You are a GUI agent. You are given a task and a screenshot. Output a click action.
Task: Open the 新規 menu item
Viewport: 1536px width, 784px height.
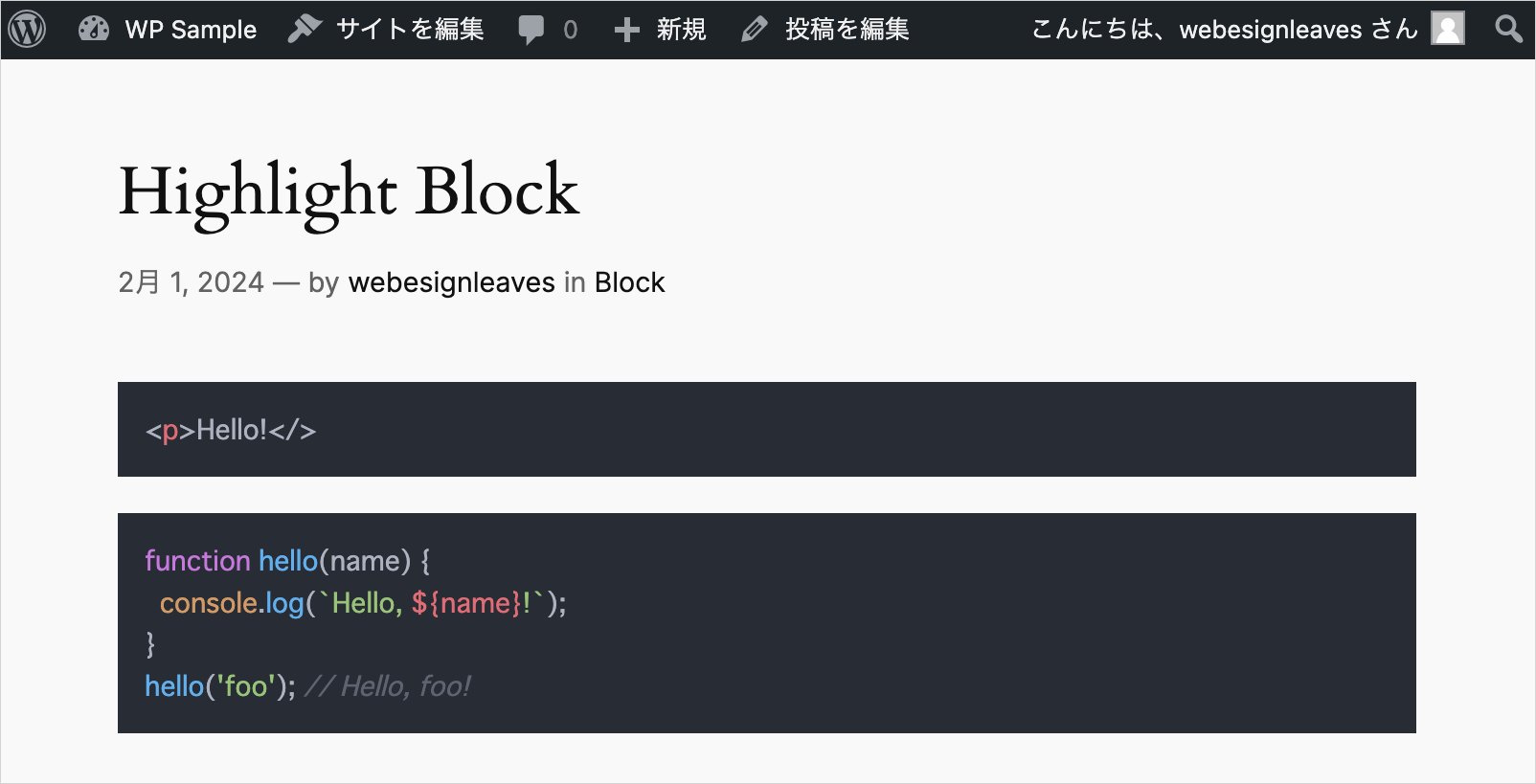pos(681,30)
